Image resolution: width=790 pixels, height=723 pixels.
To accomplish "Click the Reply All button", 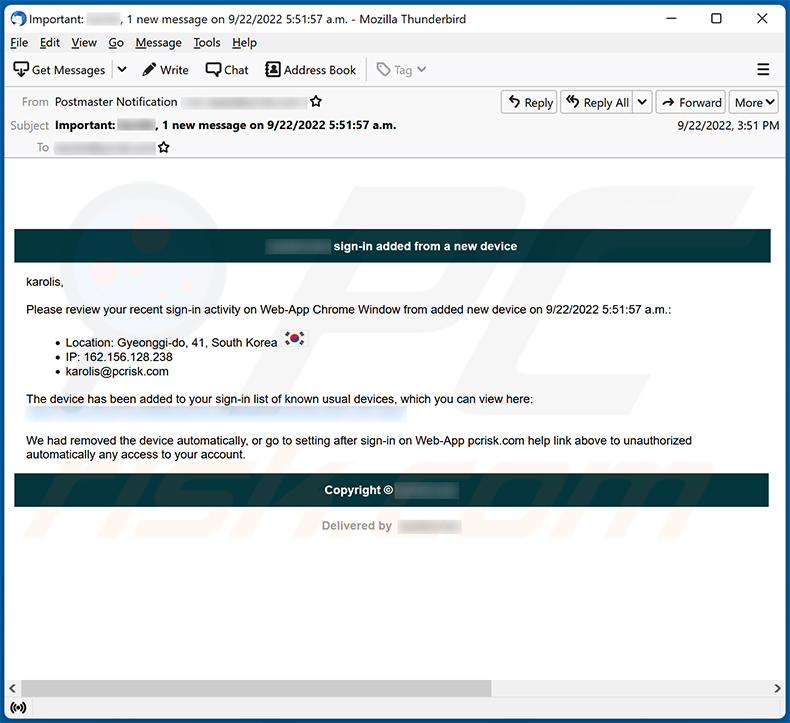I will 597,102.
